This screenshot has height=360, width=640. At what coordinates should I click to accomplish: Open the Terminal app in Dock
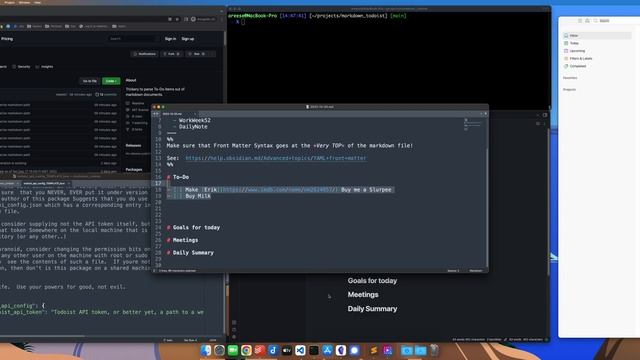pyautogui.click(x=314, y=350)
